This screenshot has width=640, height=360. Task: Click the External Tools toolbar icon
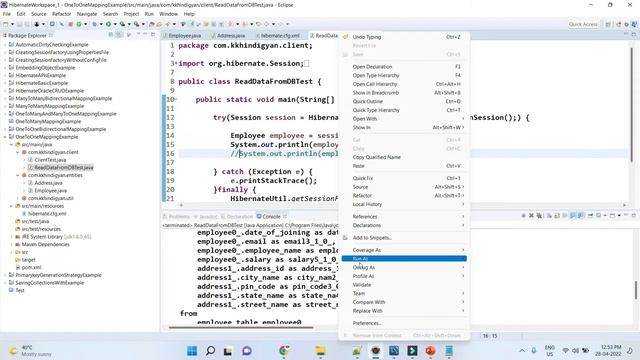(136, 24)
